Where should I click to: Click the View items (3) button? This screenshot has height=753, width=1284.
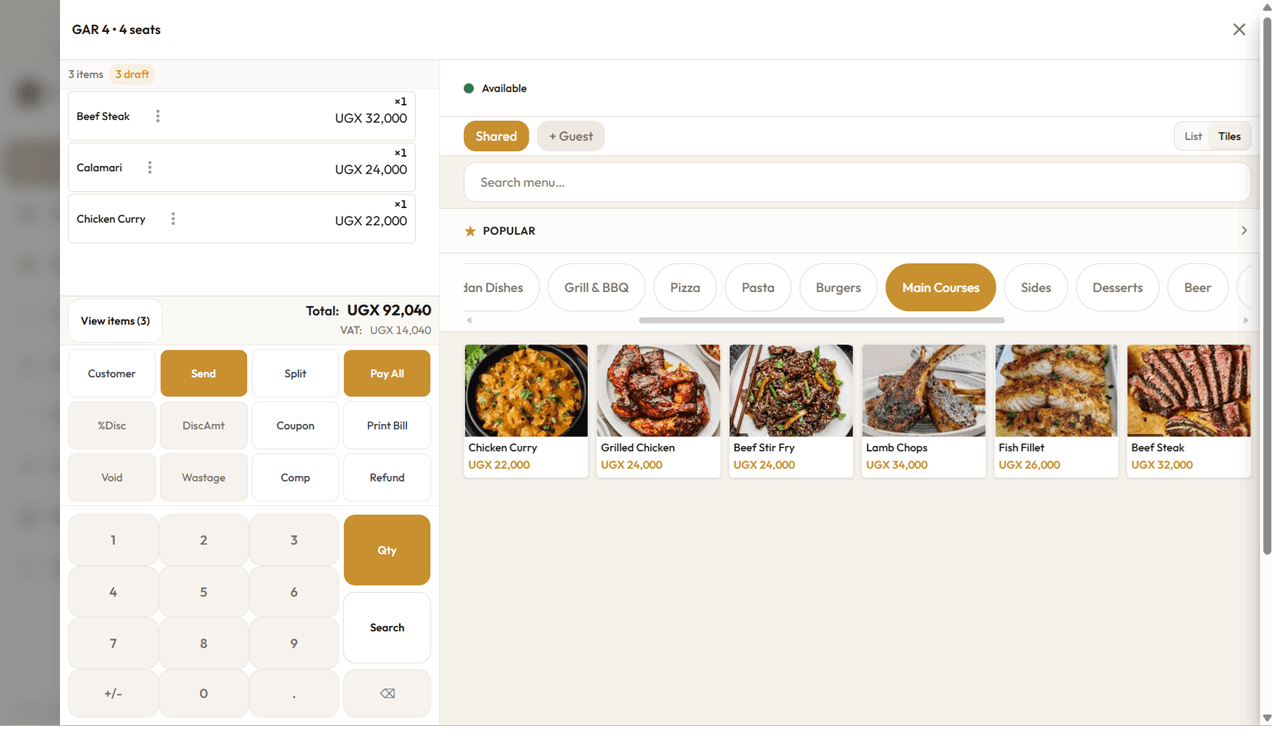[115, 321]
